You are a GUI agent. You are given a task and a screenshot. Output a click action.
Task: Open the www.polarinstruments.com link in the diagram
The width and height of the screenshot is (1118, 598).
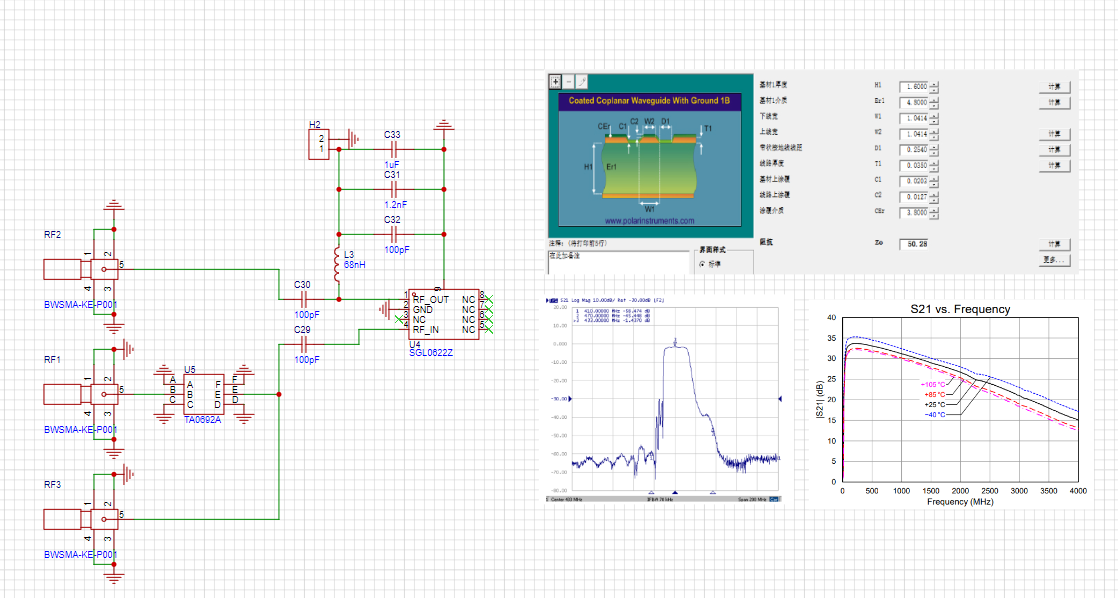[650, 221]
